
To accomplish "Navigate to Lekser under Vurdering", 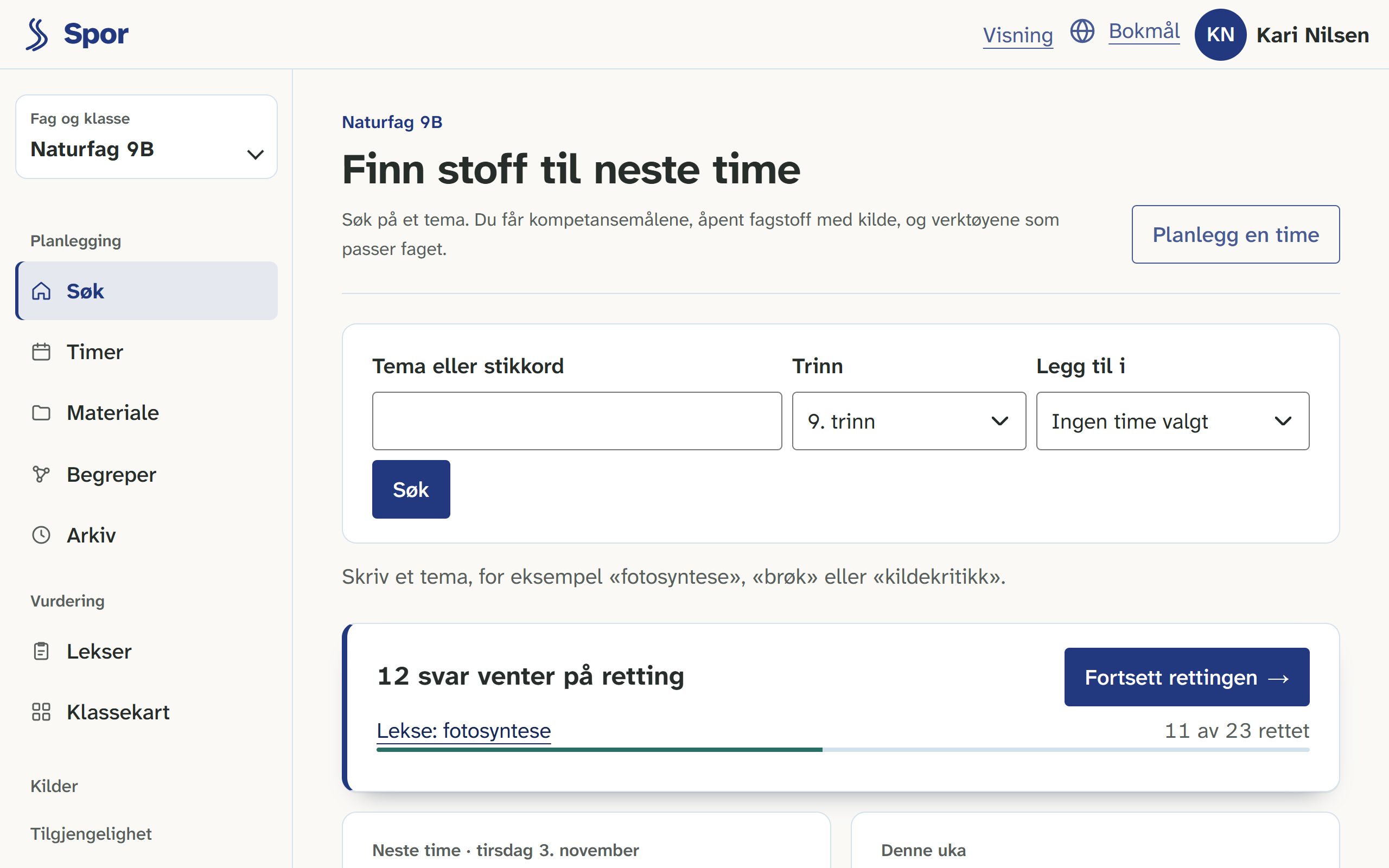I will (146, 652).
